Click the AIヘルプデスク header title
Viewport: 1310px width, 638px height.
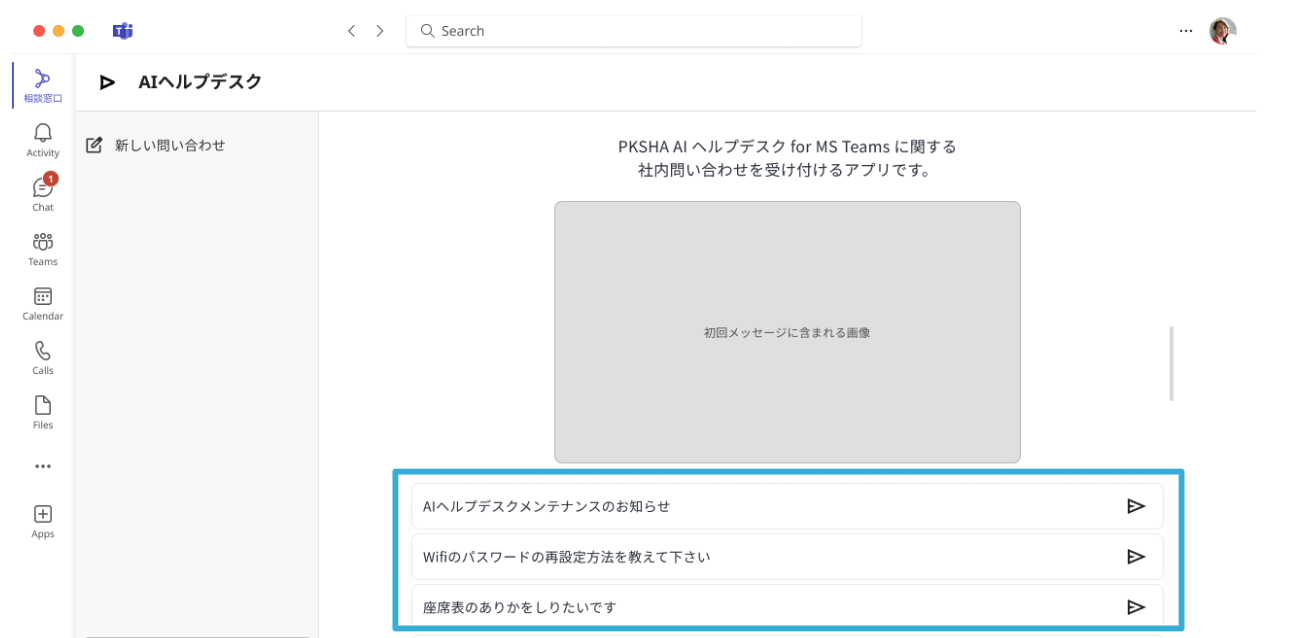coord(200,82)
